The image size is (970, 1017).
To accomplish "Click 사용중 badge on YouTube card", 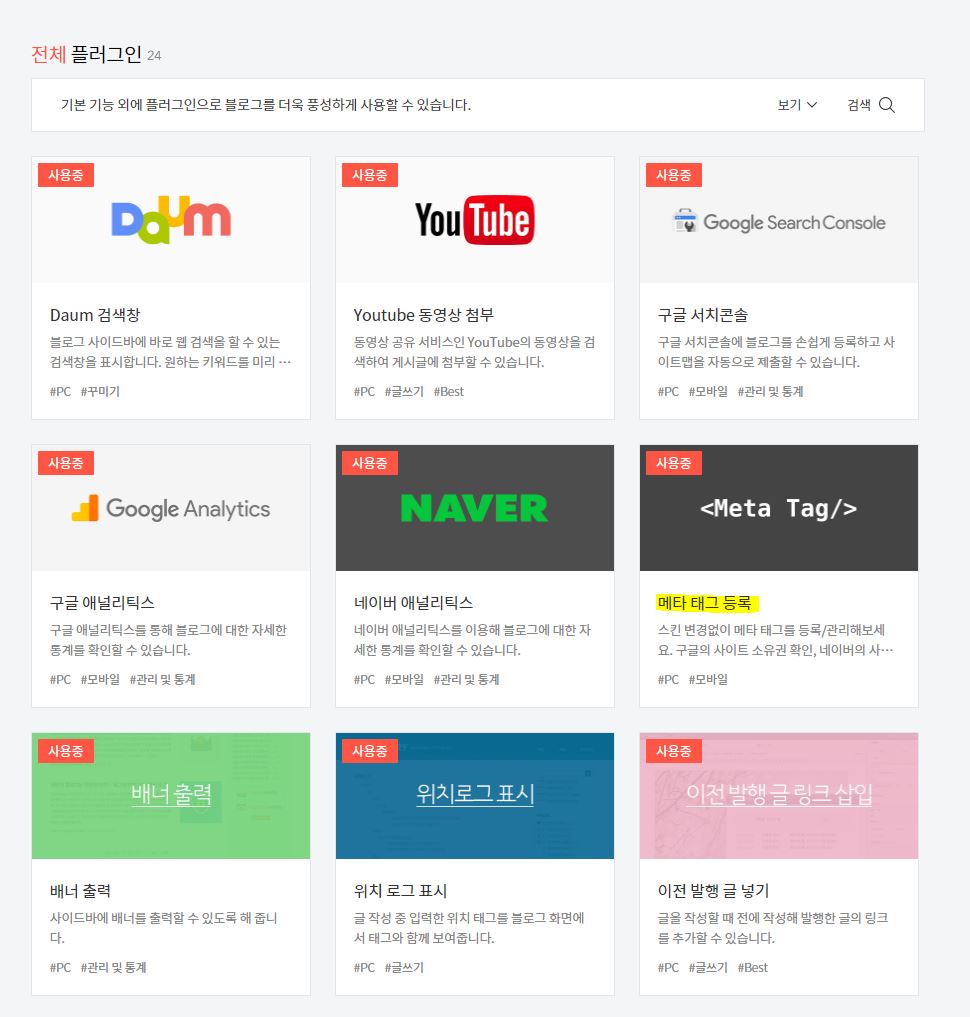I will point(370,175).
